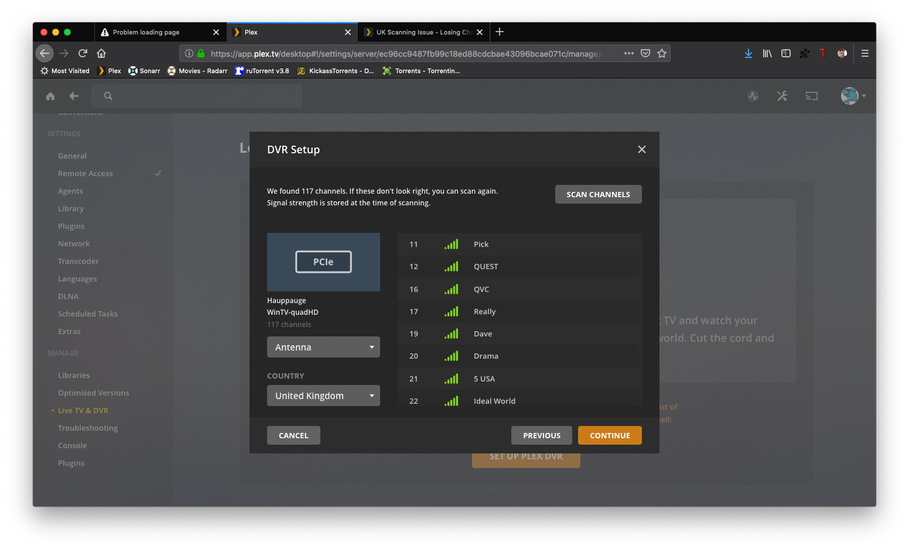
Task: Open the Firefox hamburger menu
Action: pyautogui.click(x=864, y=53)
